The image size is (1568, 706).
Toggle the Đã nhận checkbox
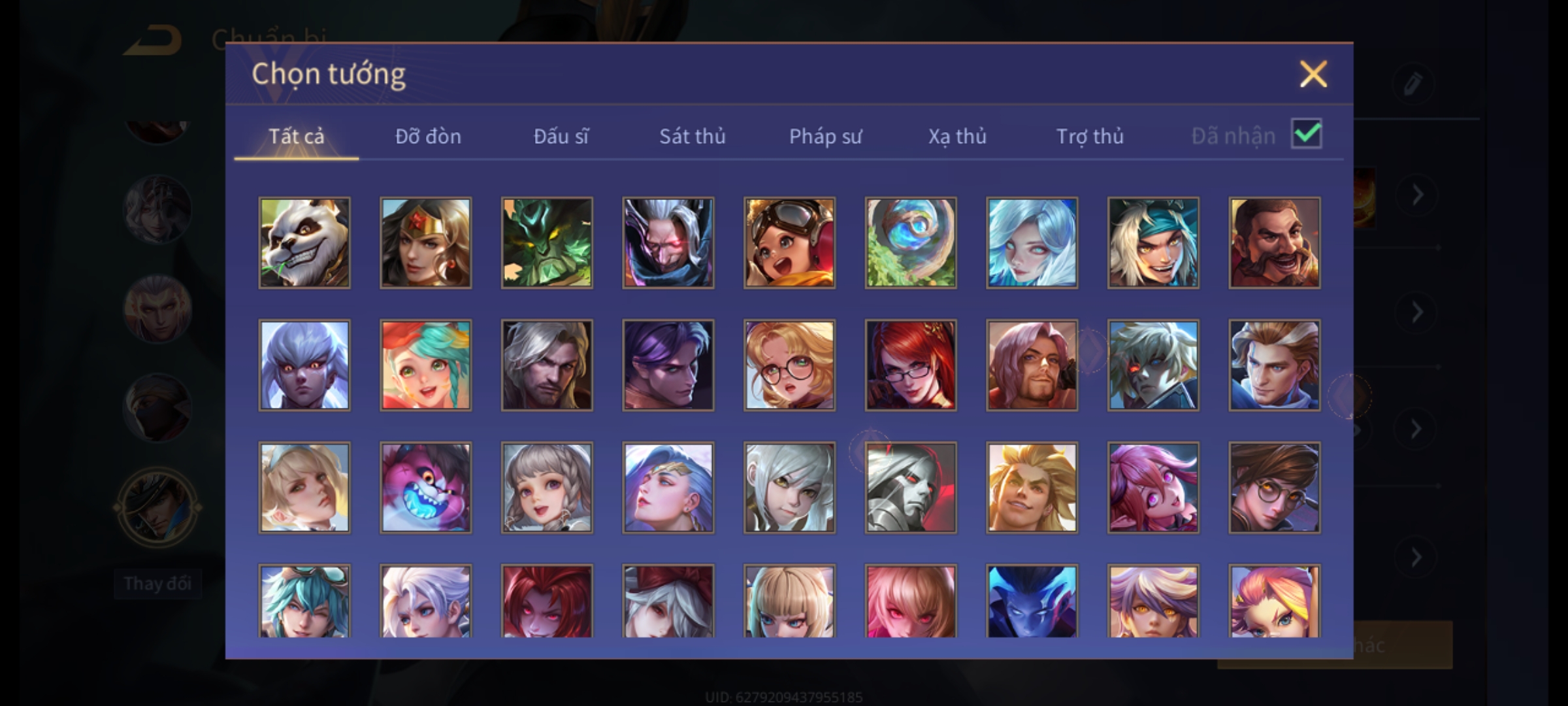point(1307,134)
